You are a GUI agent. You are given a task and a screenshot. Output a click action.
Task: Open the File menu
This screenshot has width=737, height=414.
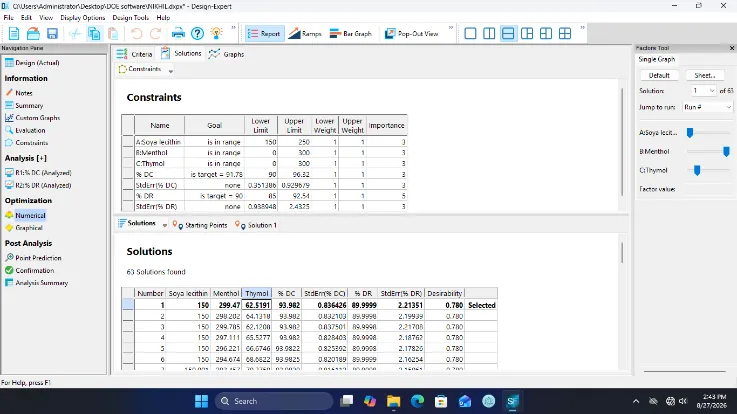8,17
